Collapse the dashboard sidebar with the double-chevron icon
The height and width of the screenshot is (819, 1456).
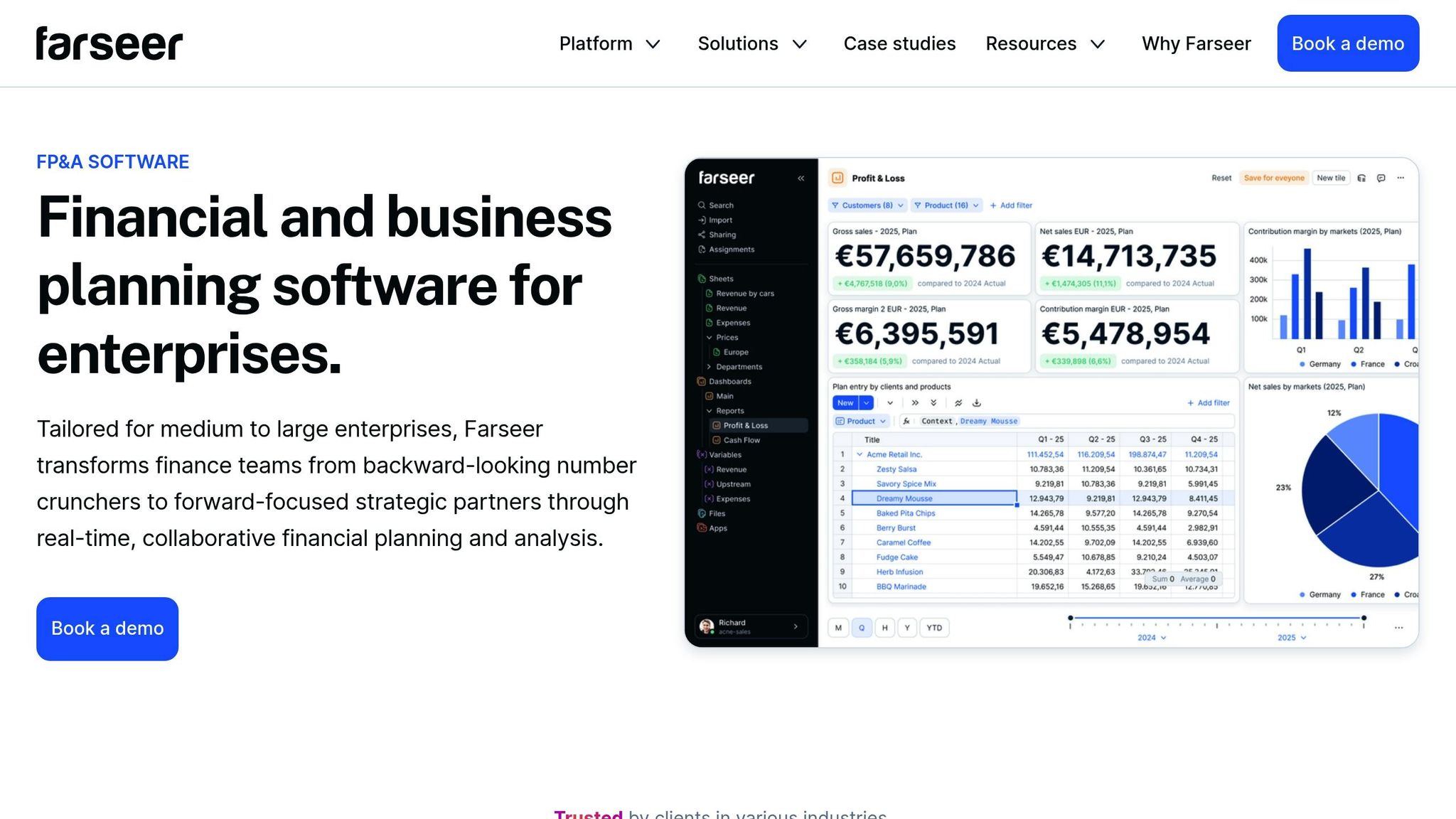[x=801, y=178]
